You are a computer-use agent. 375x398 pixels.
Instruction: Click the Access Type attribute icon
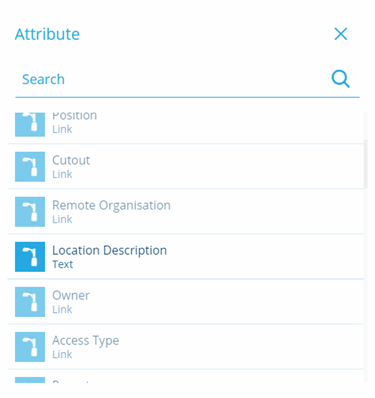coord(30,347)
